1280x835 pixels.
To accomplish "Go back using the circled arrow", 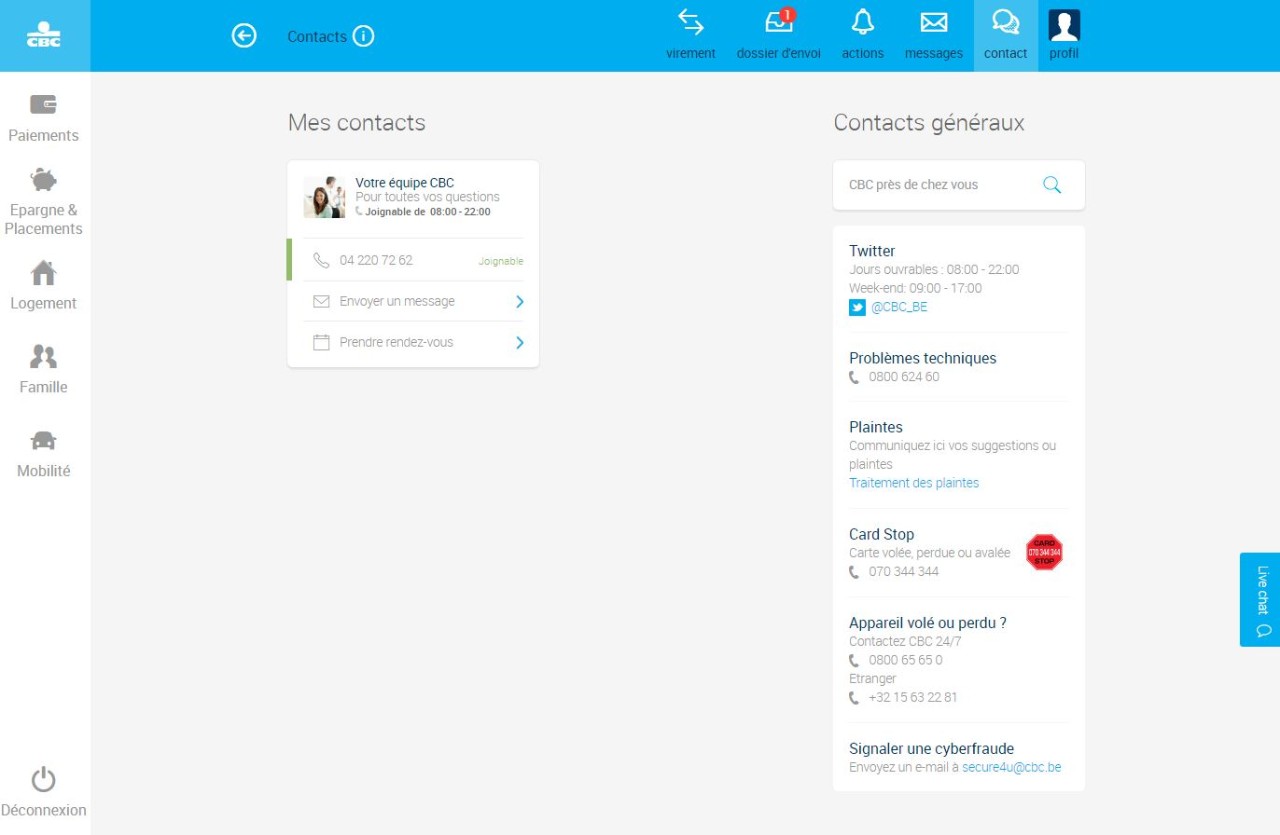I will [244, 36].
